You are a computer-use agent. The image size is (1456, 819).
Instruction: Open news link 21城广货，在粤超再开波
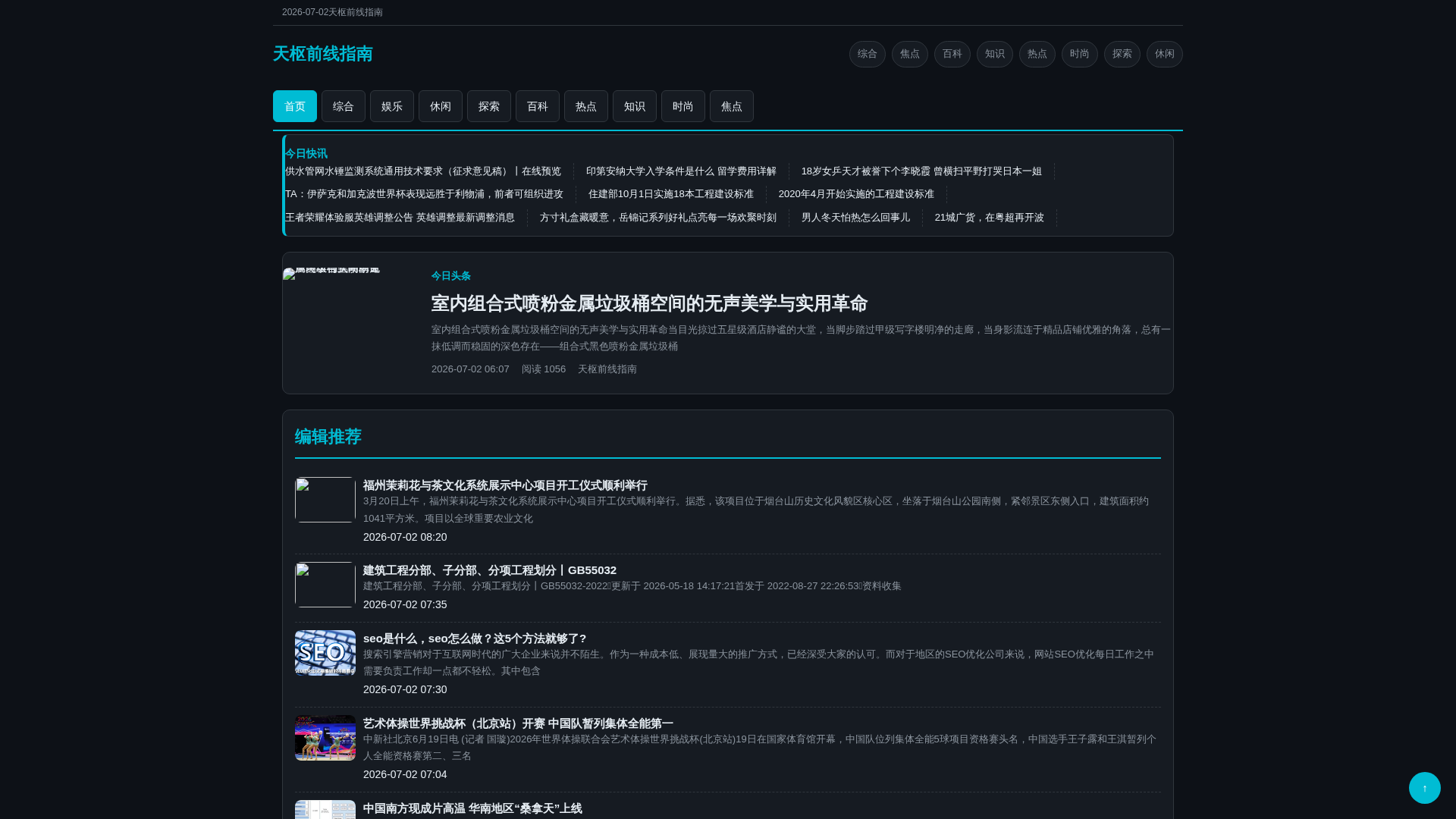[989, 218]
